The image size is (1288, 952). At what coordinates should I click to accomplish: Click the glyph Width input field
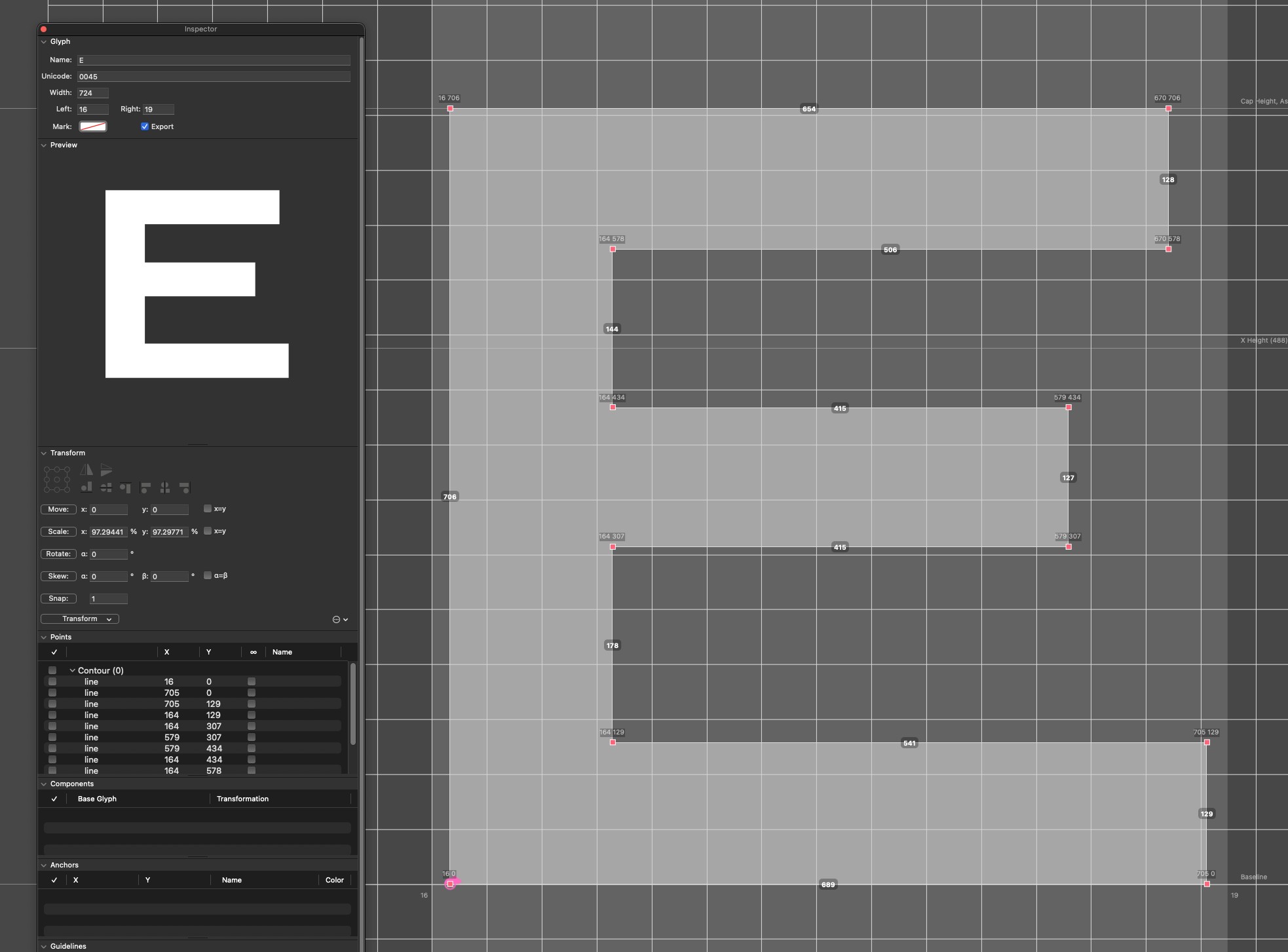(x=93, y=93)
